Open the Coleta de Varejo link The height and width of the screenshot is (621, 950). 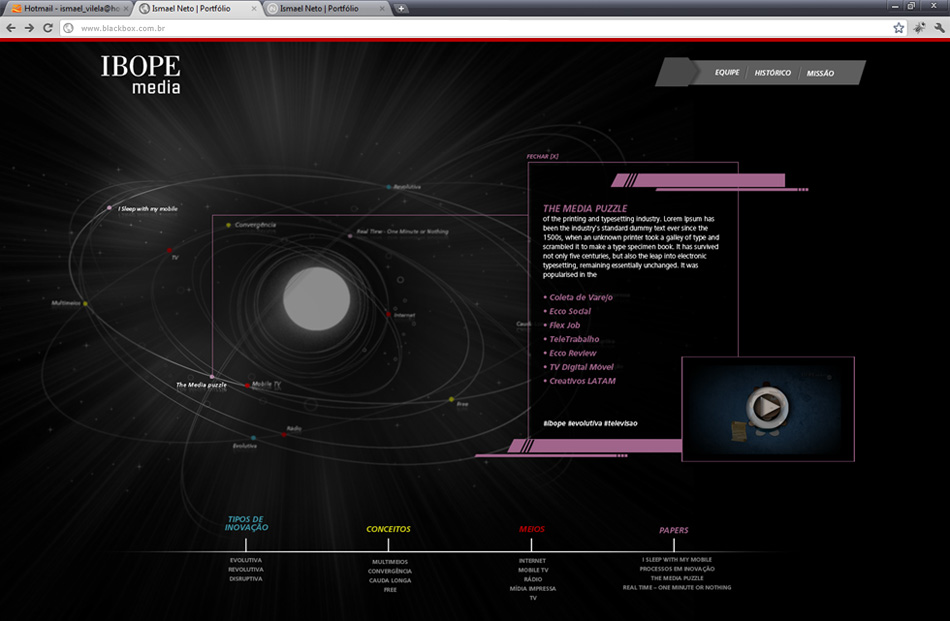[580, 297]
